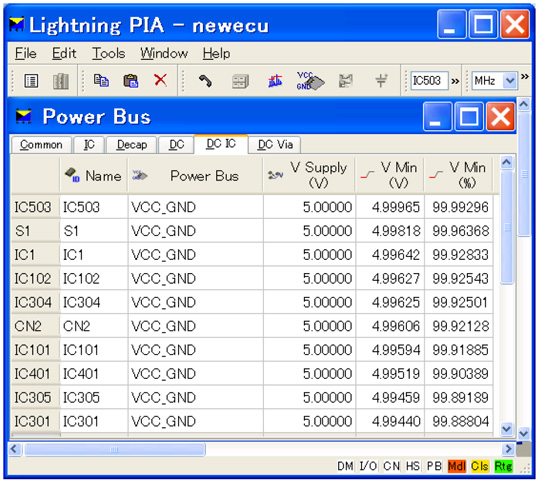
Task: Click the HS status bar indicator
Action: coord(413,466)
